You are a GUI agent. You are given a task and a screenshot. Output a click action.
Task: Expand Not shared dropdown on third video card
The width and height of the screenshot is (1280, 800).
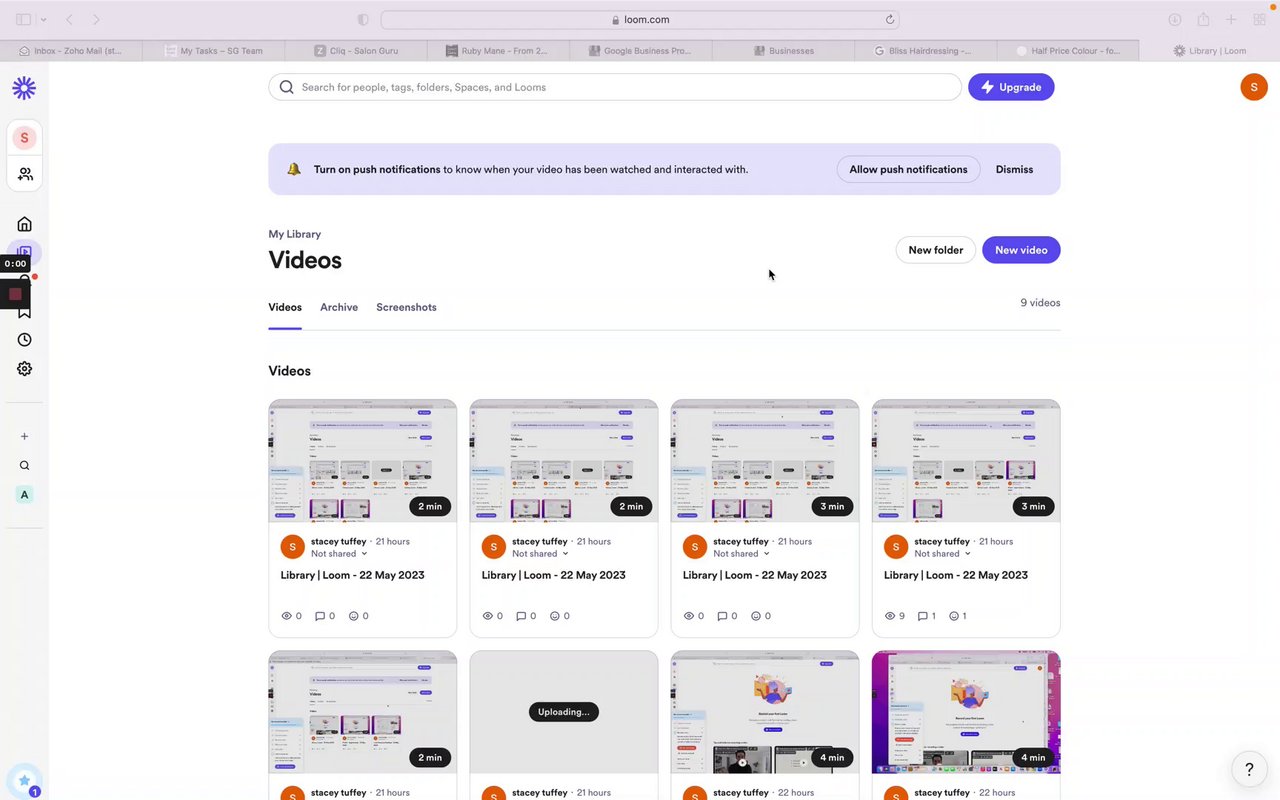pos(741,554)
